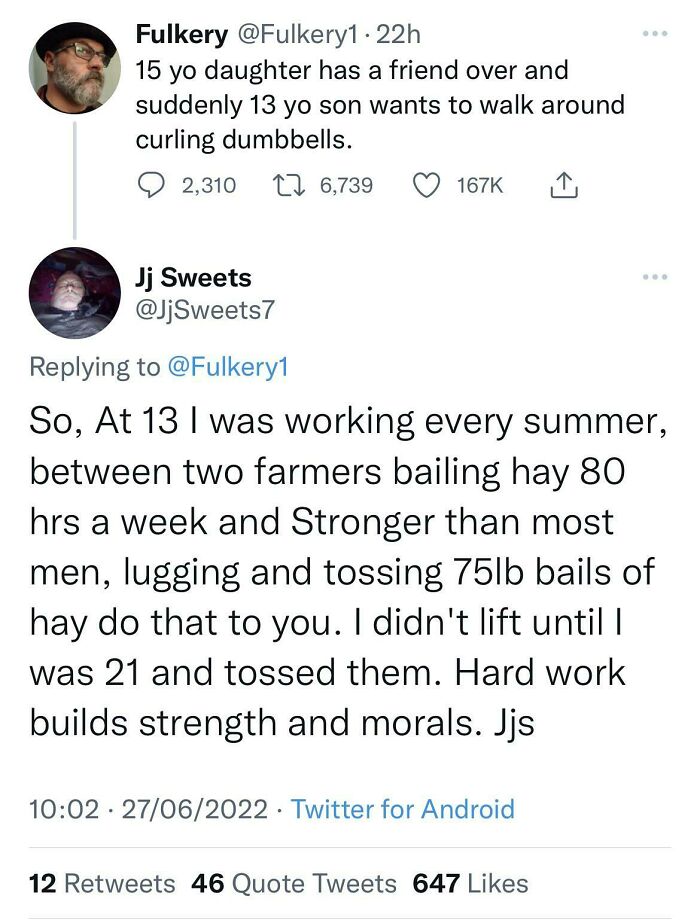
Task: Open the three-dot menu on Fulkery's tweet
Action: coord(655,34)
